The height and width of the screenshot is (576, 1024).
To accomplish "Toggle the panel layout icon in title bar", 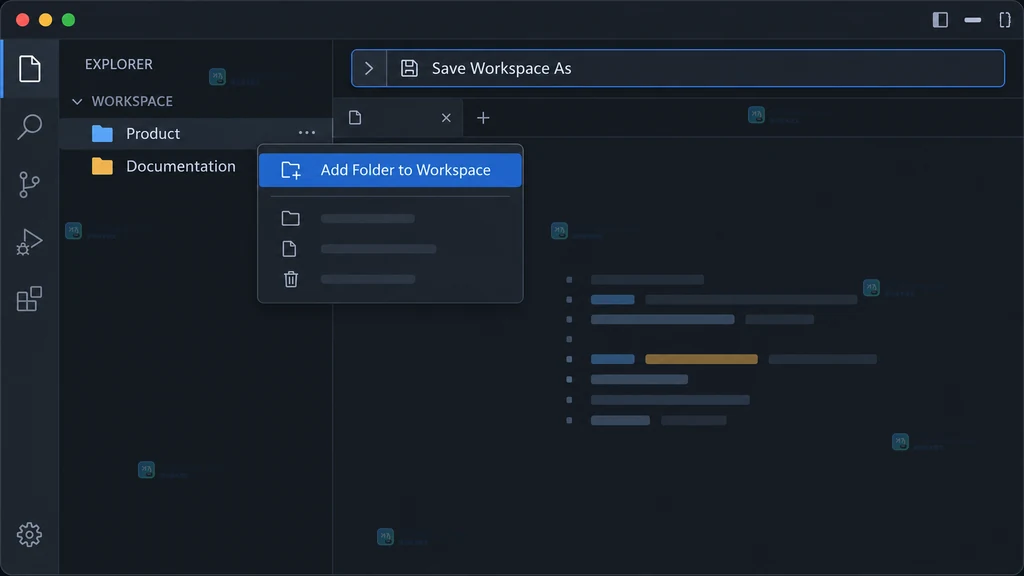I will point(973,20).
